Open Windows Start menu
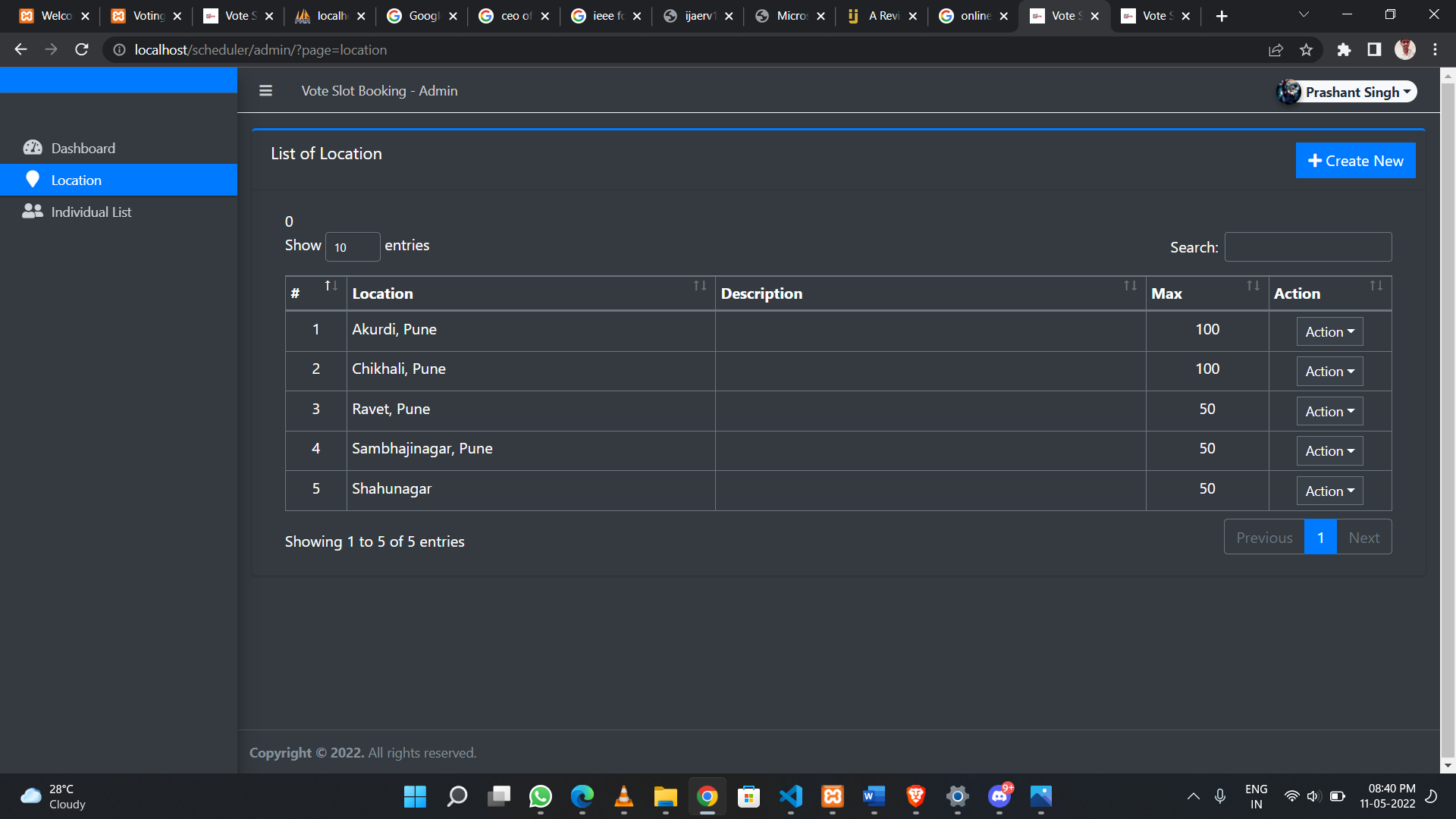Image resolution: width=1456 pixels, height=819 pixels. coord(415,796)
